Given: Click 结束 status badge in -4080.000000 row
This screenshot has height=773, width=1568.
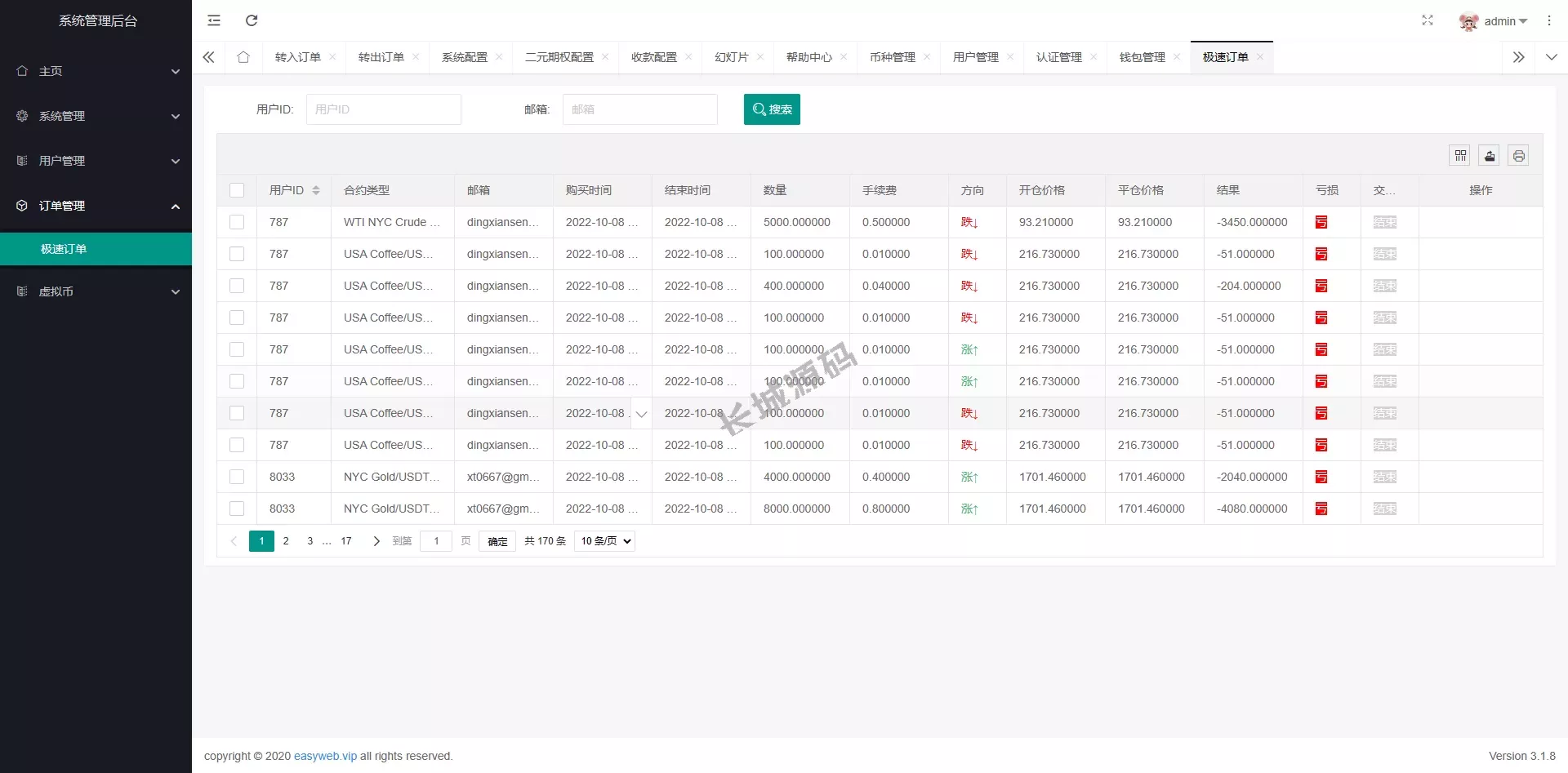Looking at the screenshot, I should click(x=1385, y=509).
